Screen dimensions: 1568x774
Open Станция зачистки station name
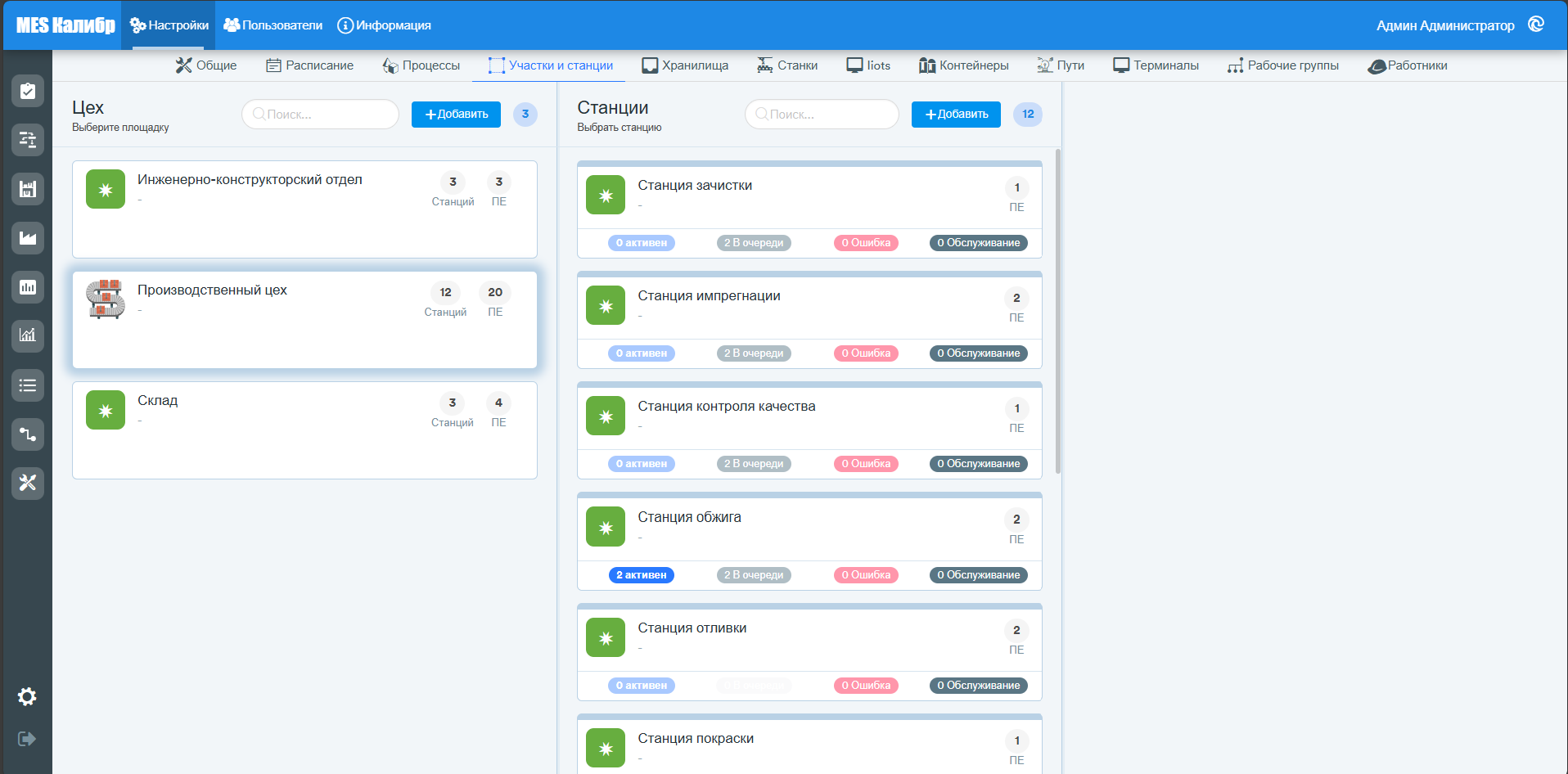(x=695, y=186)
